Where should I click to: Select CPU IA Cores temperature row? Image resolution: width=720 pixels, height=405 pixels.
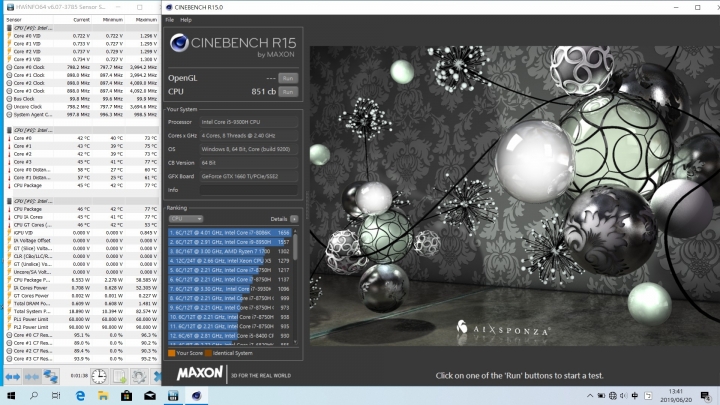[x=82, y=217]
